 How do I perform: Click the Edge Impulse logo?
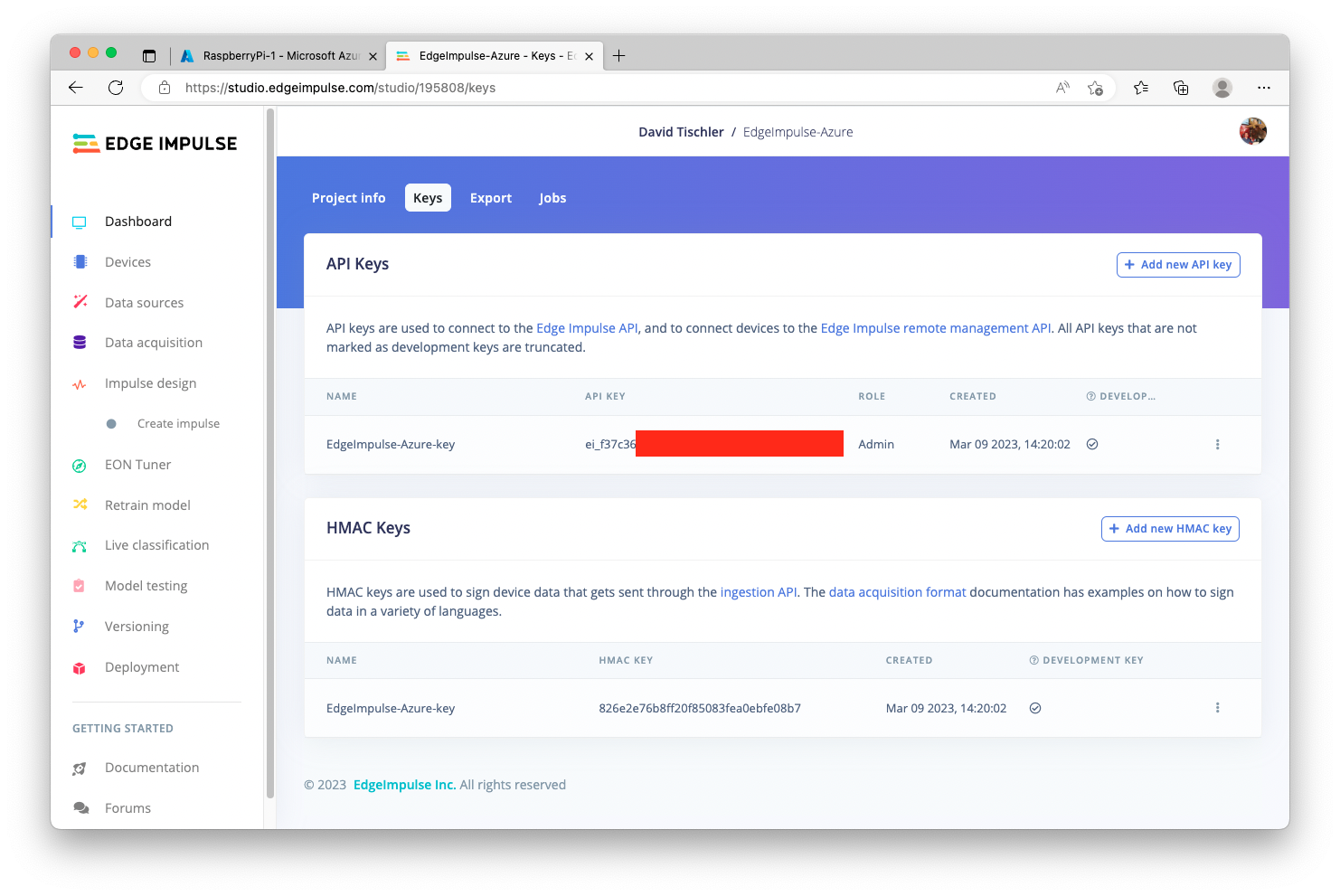click(x=155, y=144)
